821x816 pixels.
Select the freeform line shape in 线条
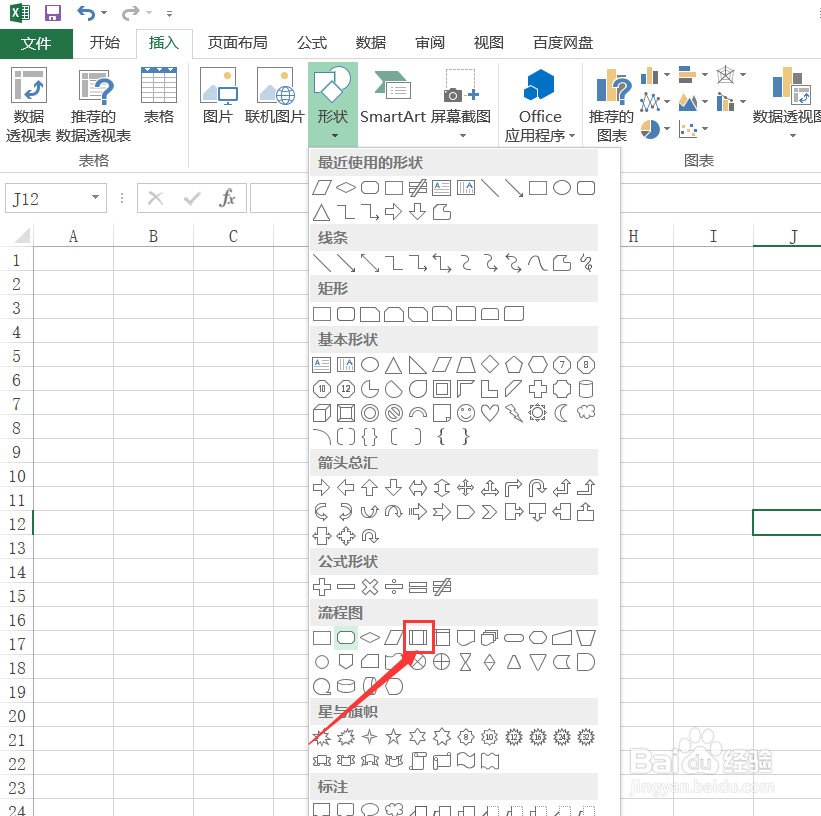tap(562, 262)
